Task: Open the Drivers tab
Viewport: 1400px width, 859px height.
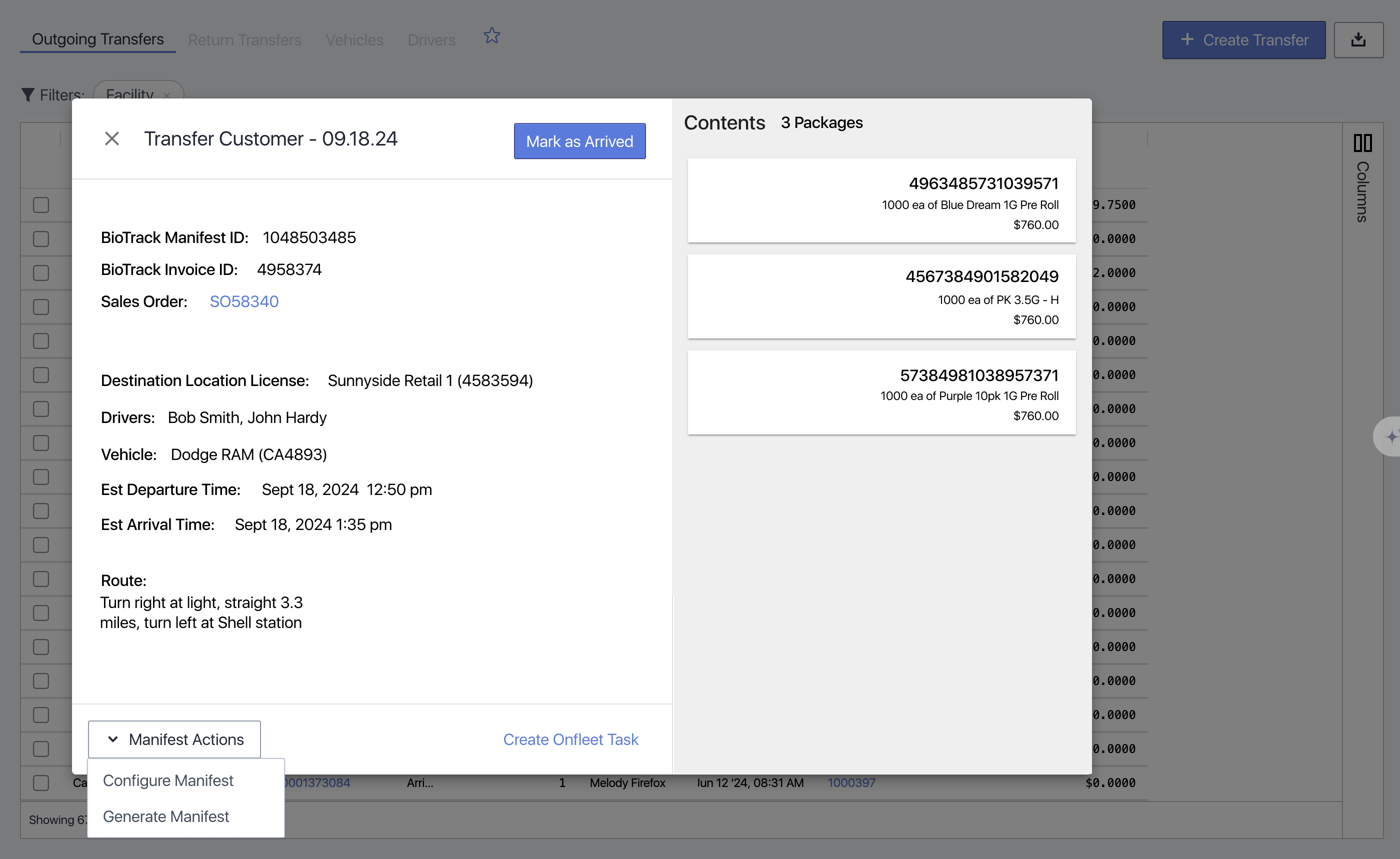Action: tap(431, 40)
